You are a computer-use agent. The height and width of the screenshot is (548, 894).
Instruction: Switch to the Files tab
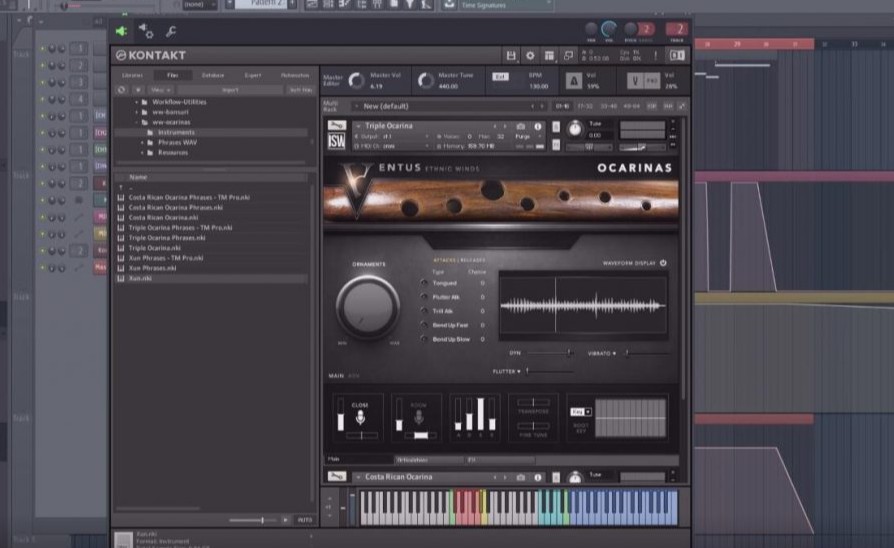click(x=172, y=75)
